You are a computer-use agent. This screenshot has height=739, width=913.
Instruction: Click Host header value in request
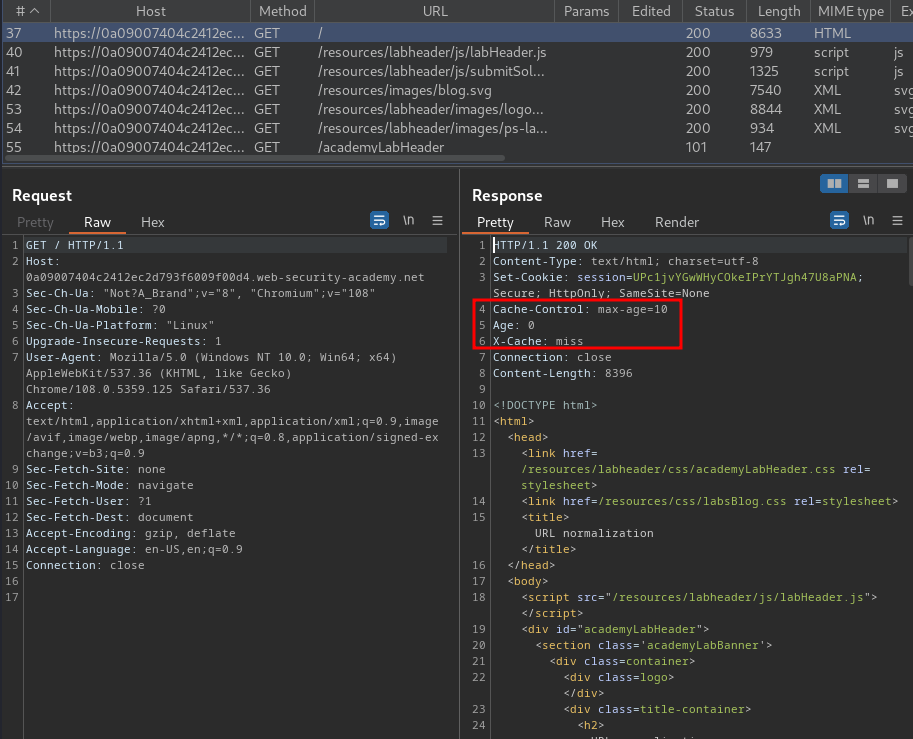(225, 277)
